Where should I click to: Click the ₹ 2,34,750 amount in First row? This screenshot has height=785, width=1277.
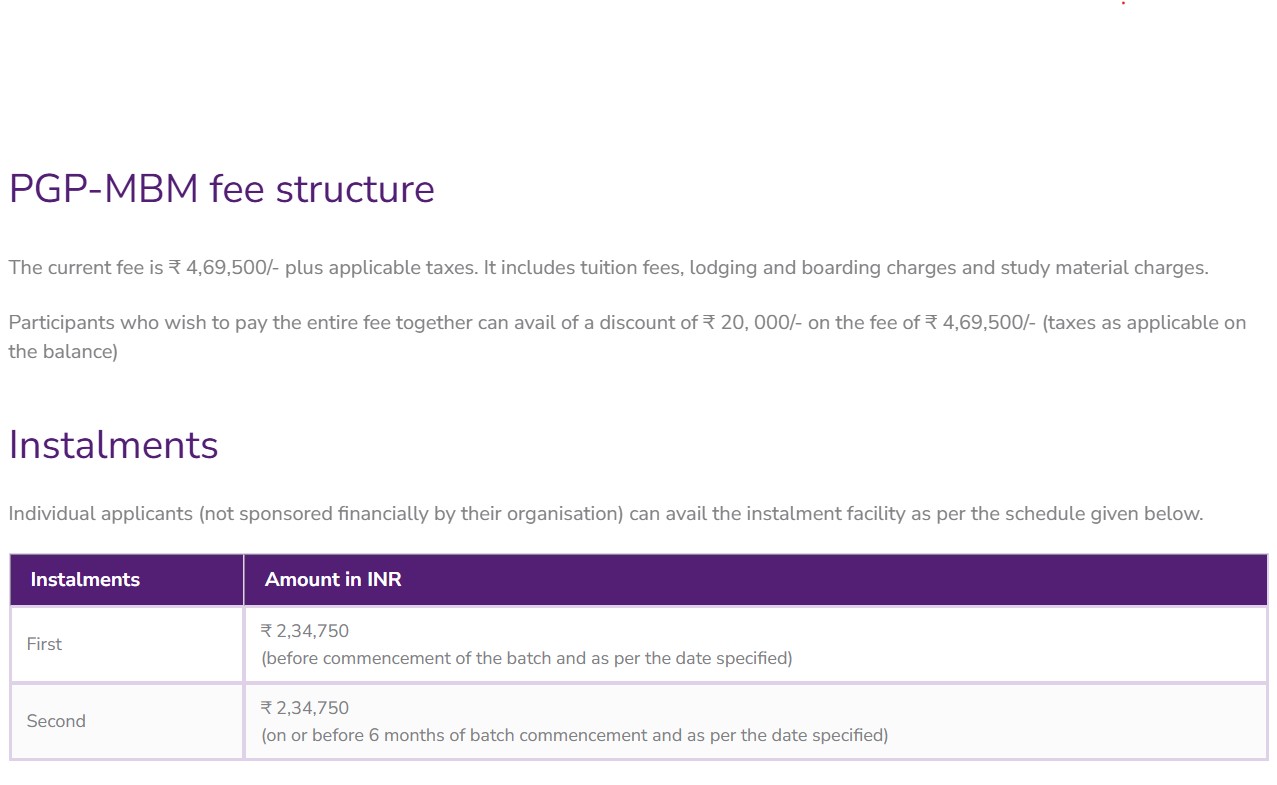[305, 631]
